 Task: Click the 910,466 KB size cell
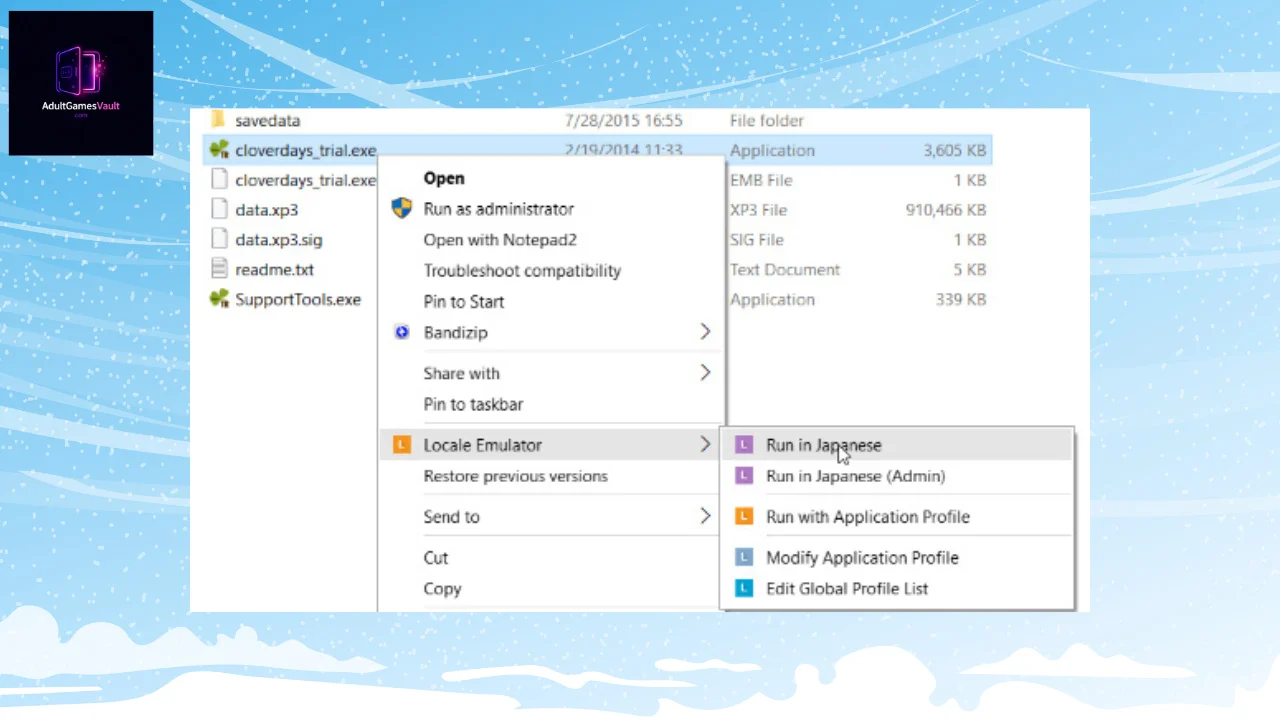pos(945,210)
